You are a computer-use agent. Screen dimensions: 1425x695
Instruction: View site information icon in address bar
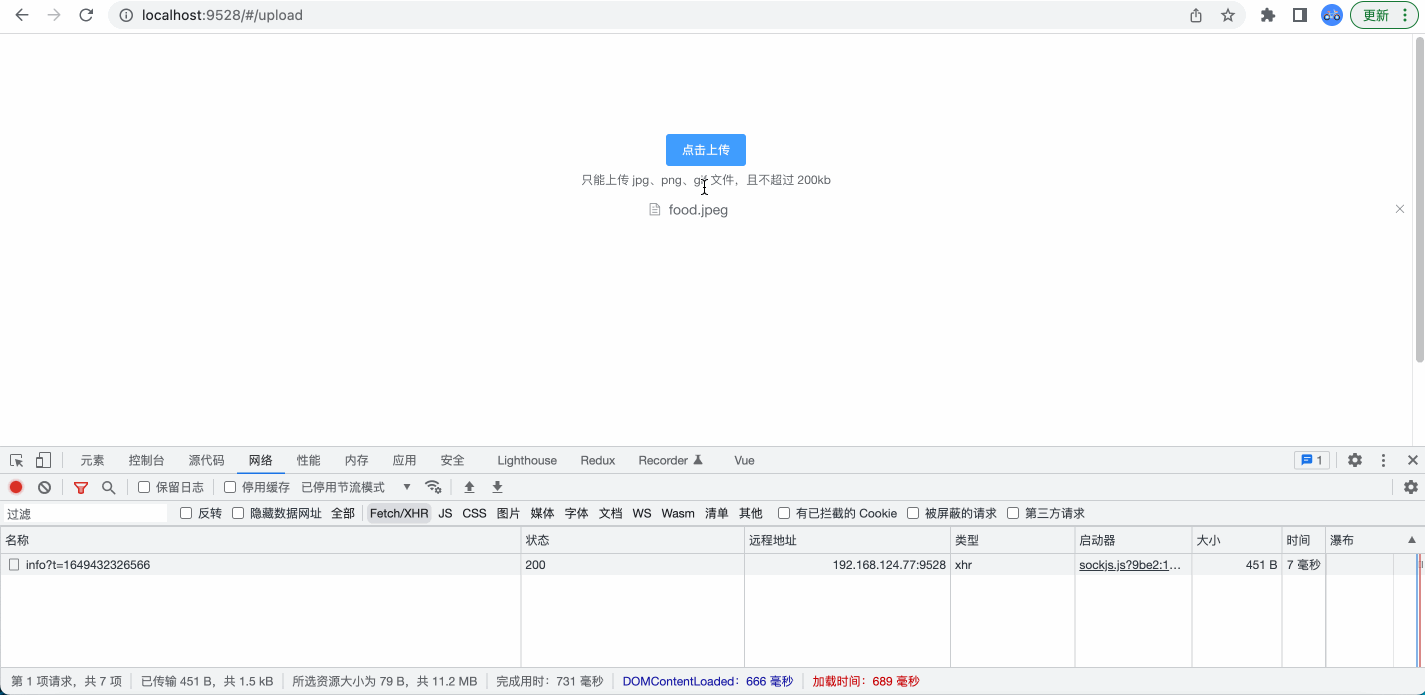[126, 15]
